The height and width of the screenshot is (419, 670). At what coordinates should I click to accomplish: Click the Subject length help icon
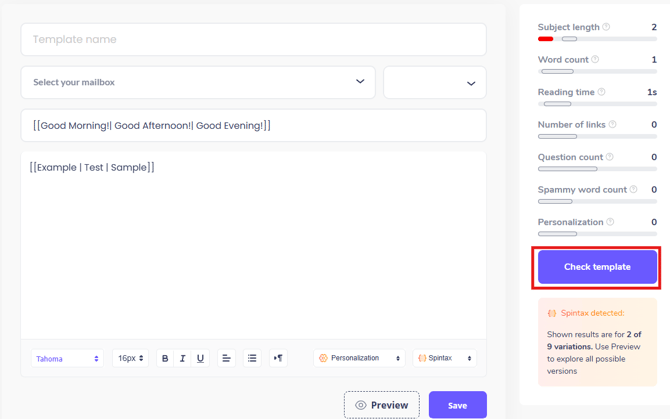click(606, 27)
